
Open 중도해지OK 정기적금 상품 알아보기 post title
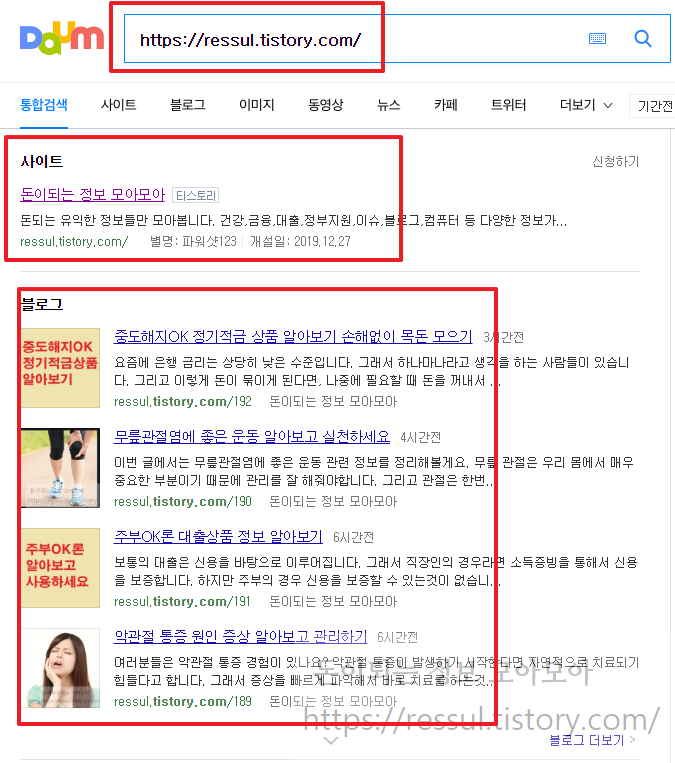[x=293, y=336]
